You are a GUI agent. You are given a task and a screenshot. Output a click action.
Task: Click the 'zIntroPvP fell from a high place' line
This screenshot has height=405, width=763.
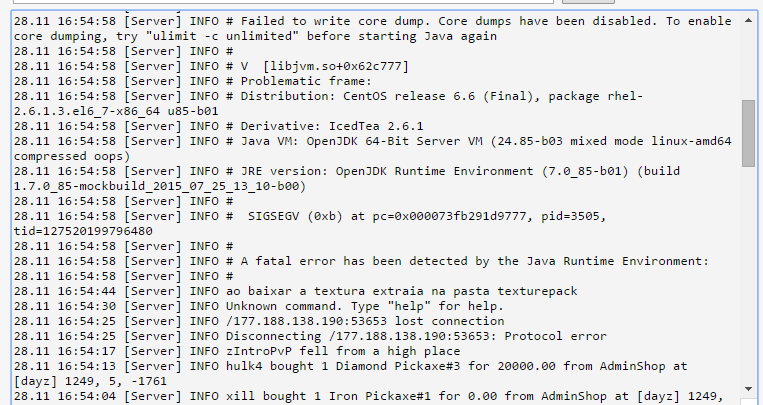click(237, 351)
